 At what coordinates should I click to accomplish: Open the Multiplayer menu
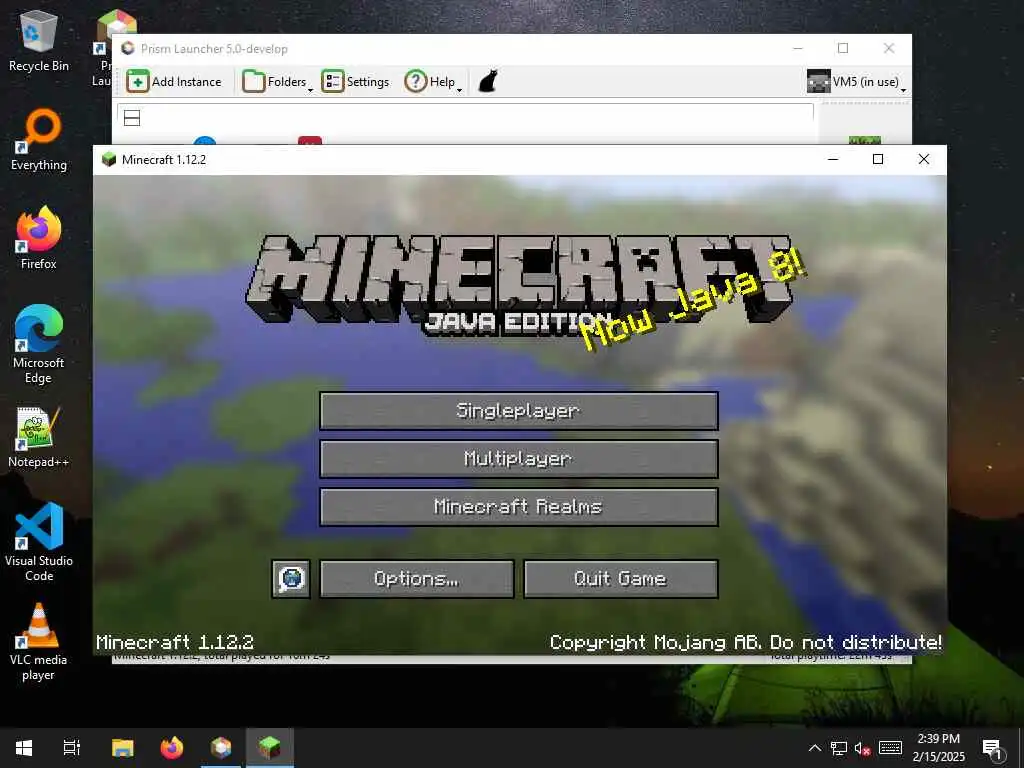pyautogui.click(x=519, y=458)
